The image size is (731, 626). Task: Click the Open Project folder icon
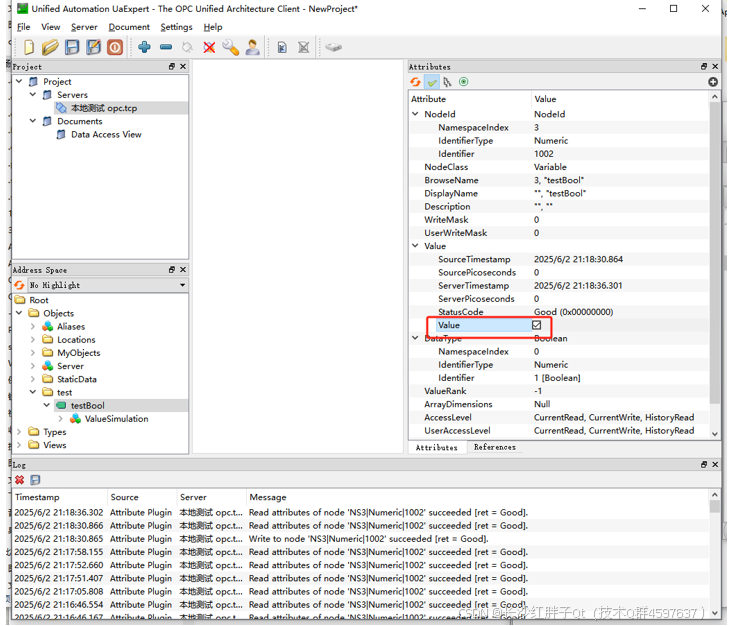click(x=50, y=47)
